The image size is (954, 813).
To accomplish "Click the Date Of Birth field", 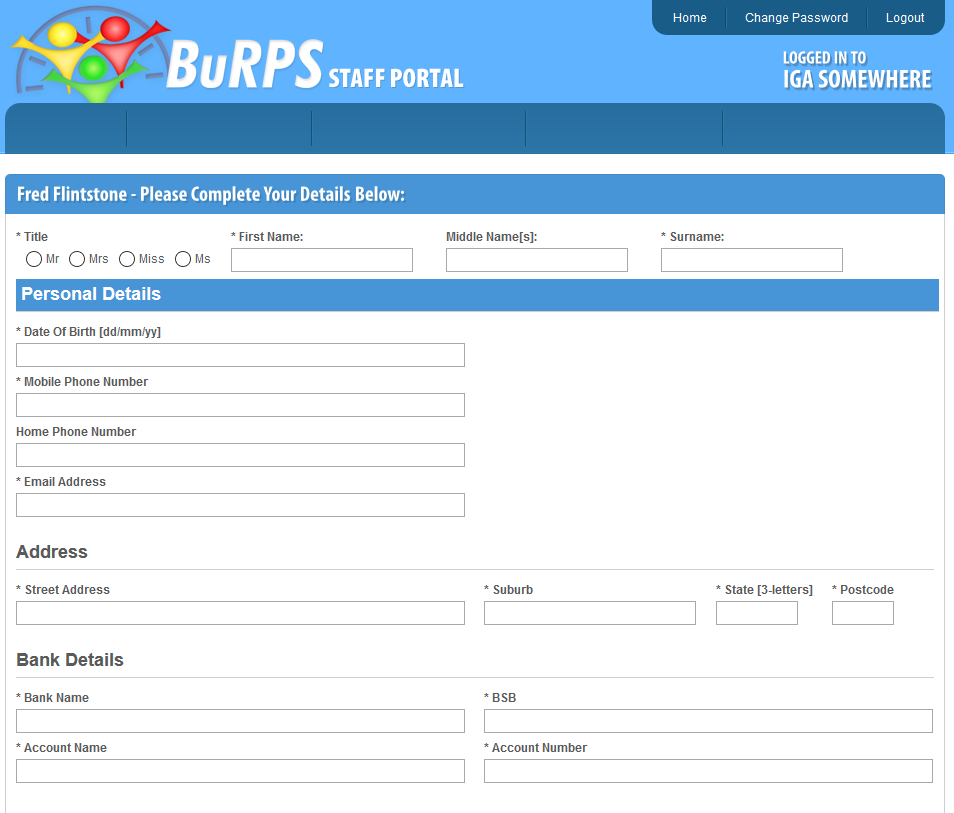I will click(x=240, y=355).
